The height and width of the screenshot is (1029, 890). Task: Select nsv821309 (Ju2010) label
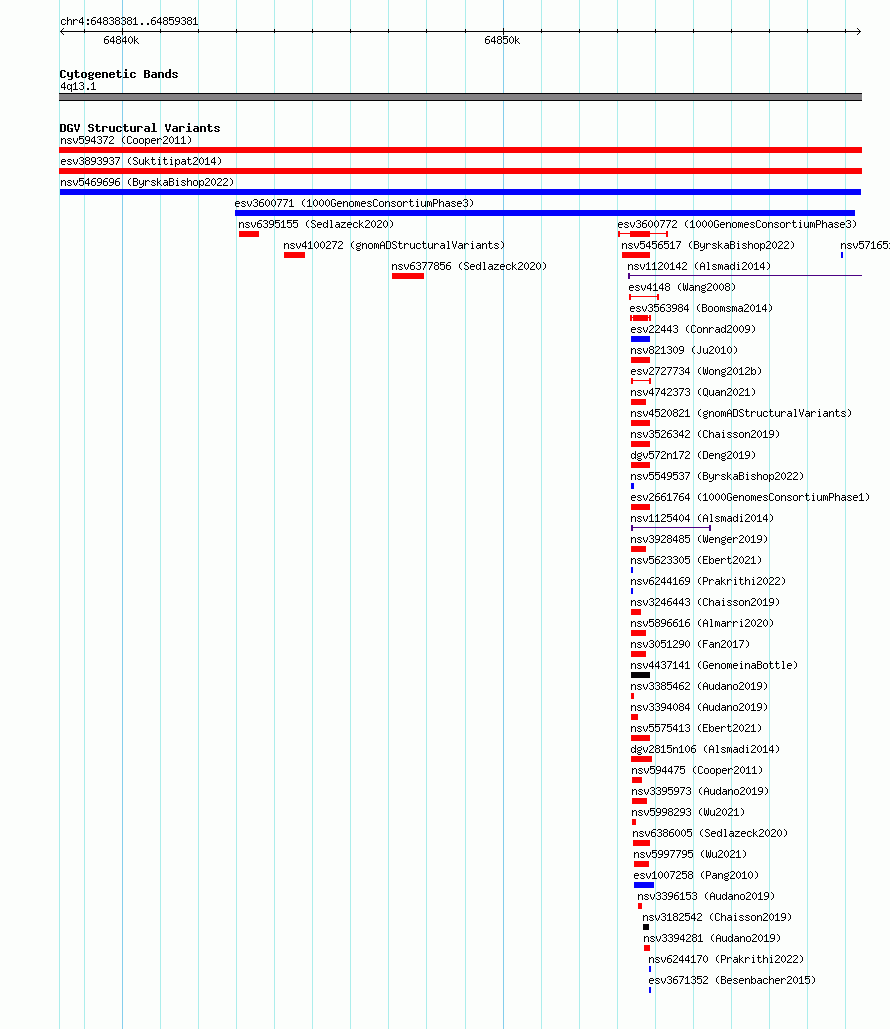click(x=684, y=350)
